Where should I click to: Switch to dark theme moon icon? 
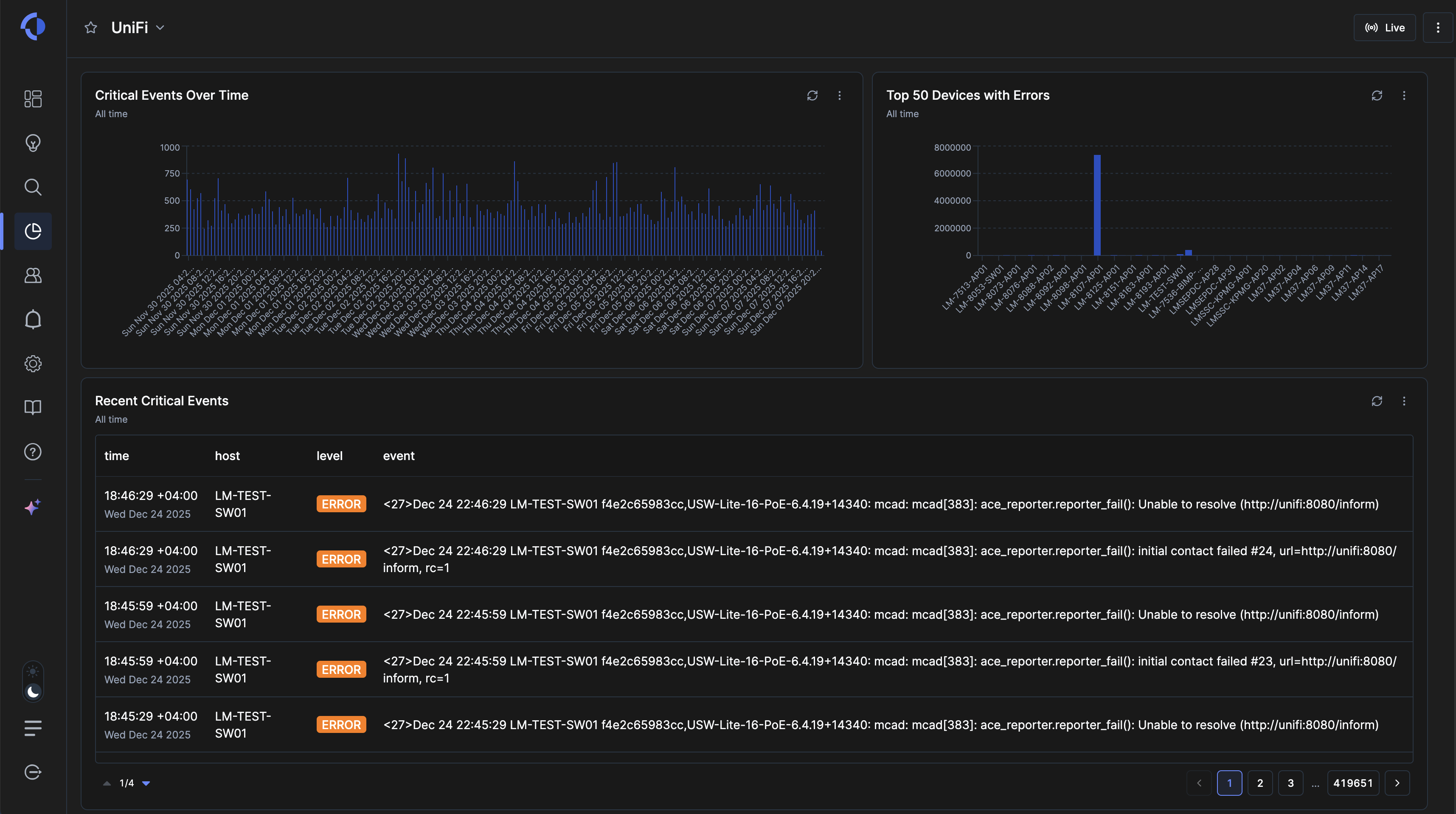[33, 692]
